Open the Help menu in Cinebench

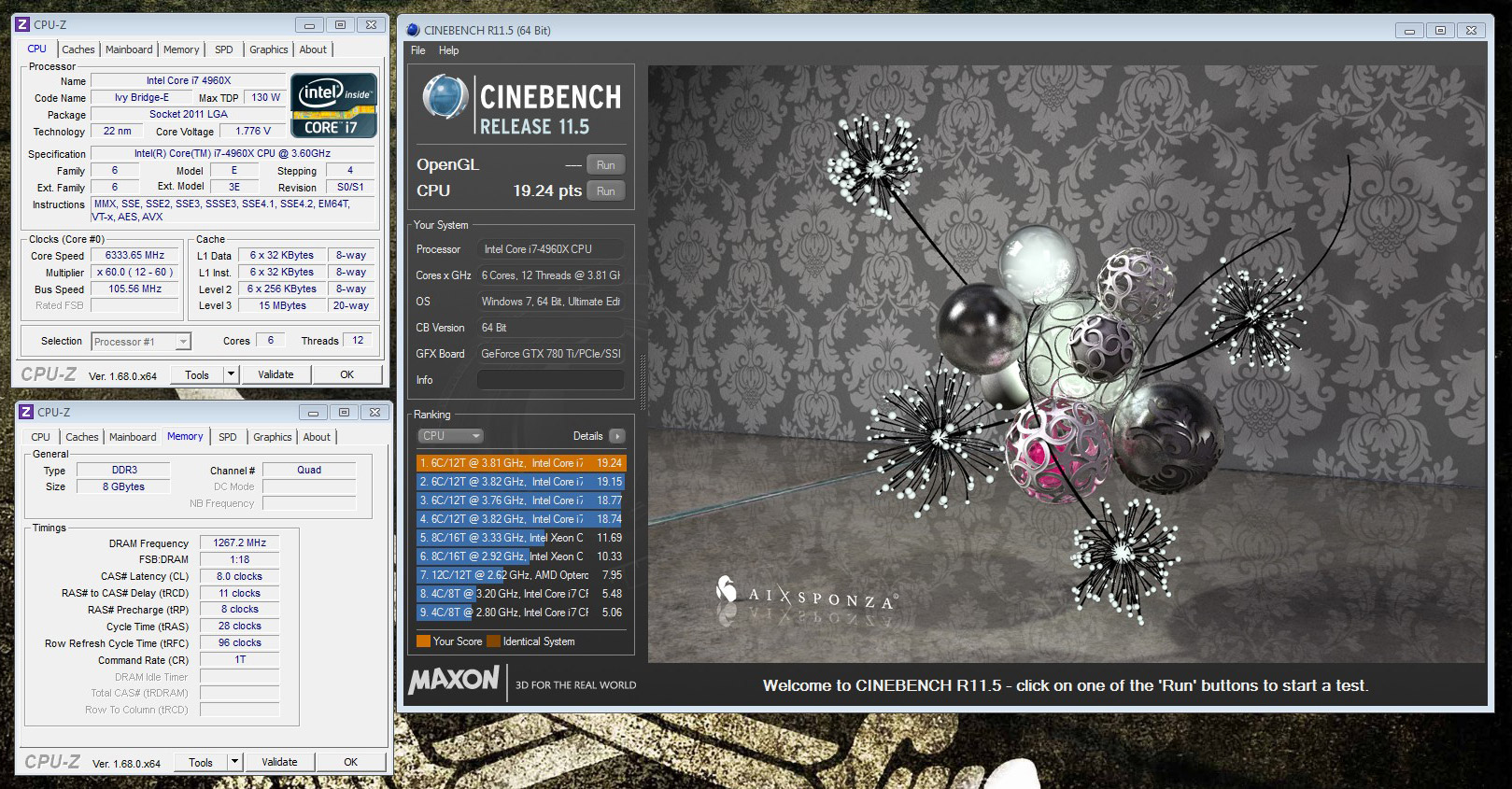click(449, 50)
